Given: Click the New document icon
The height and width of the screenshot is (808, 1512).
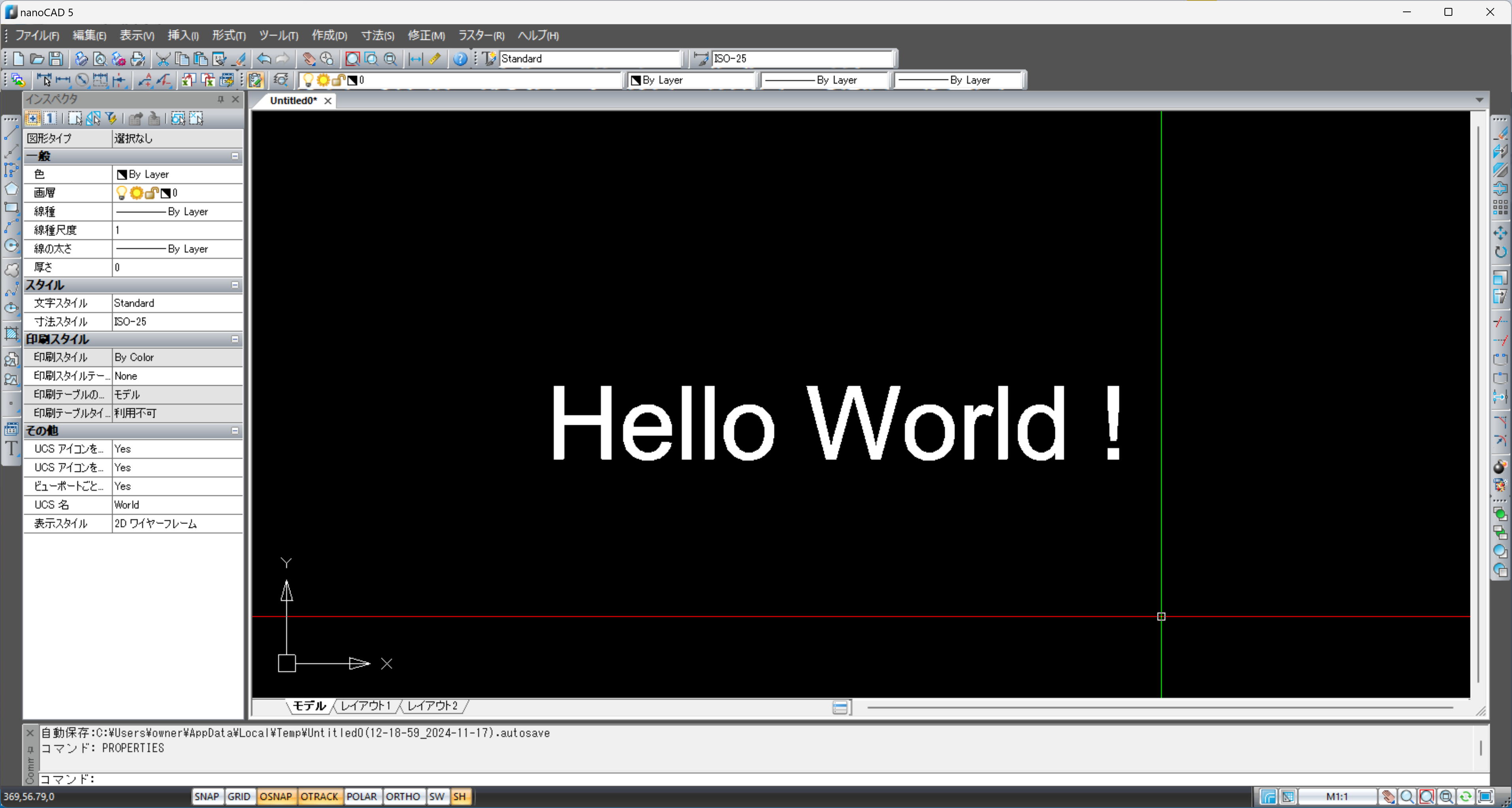Looking at the screenshot, I should click(18, 59).
